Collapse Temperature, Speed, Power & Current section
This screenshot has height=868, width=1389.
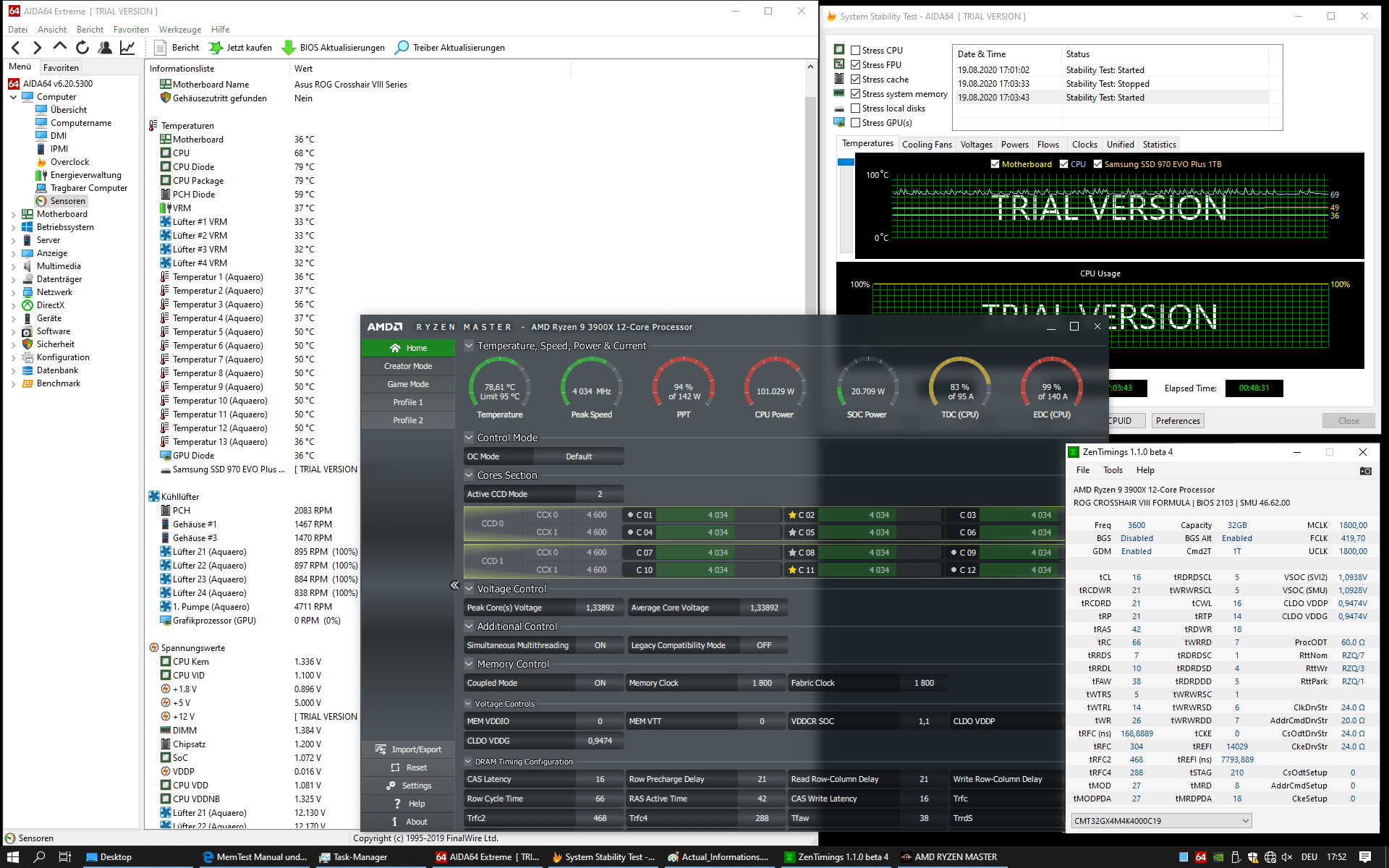coord(469,346)
